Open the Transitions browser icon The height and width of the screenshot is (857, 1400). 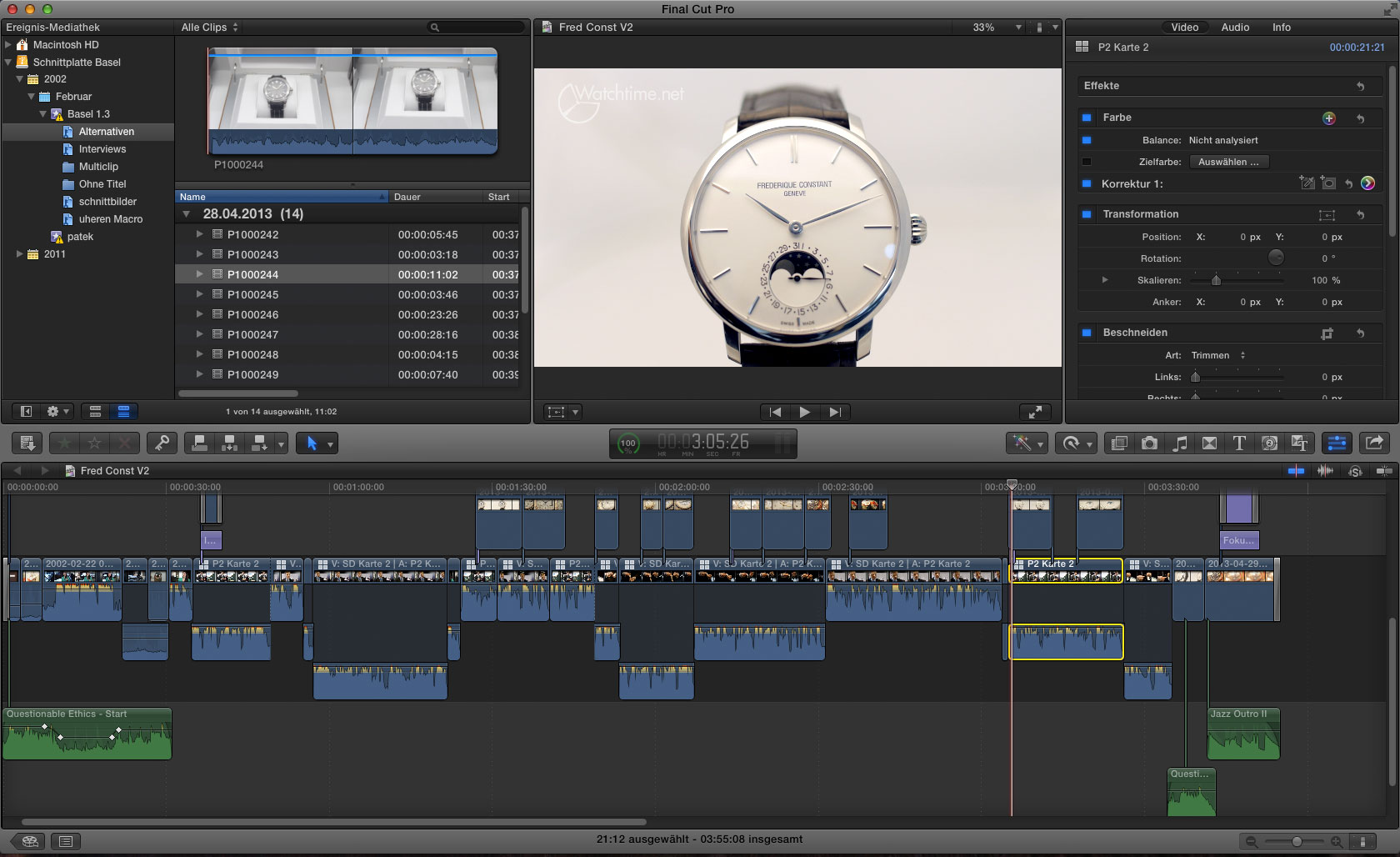click(x=1209, y=444)
